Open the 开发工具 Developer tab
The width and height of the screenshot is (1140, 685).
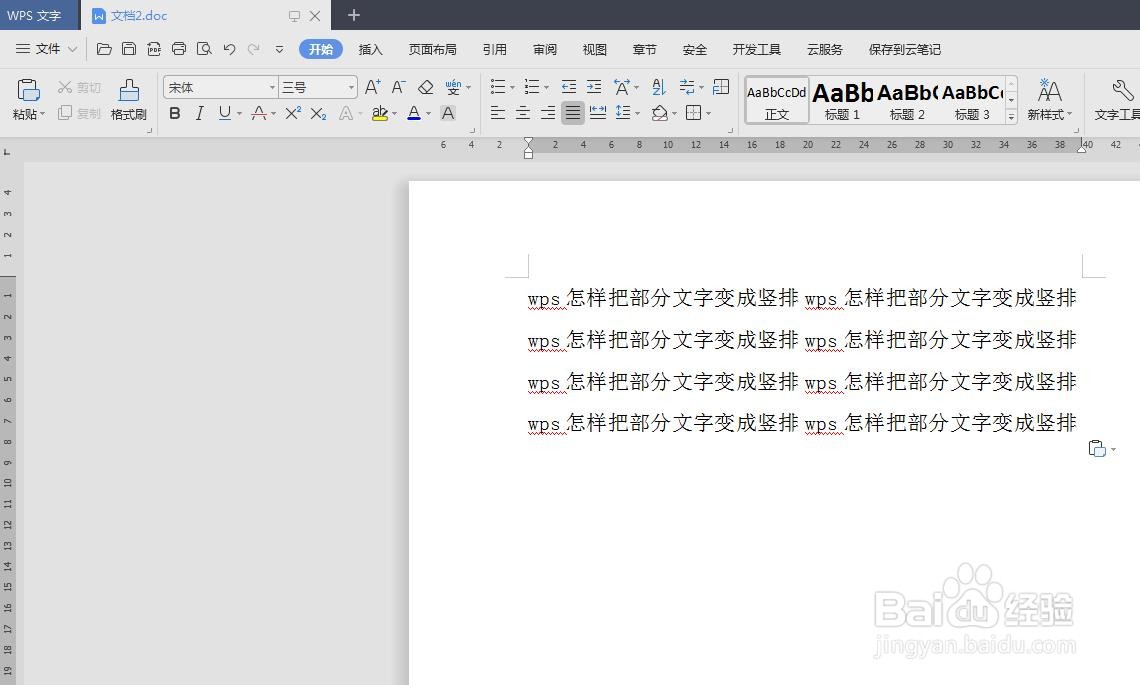(756, 49)
